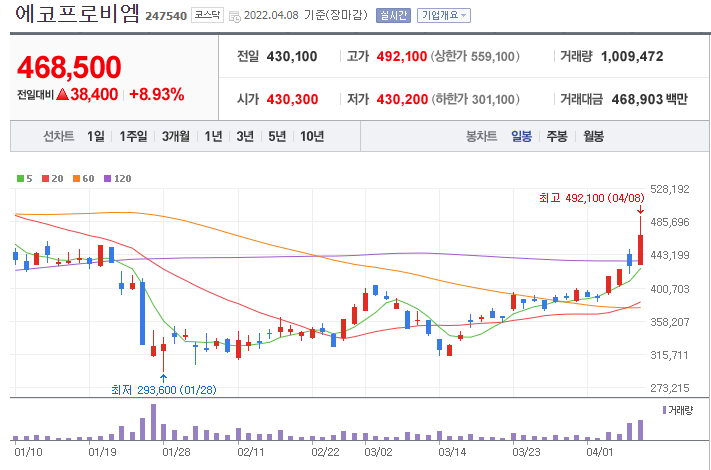Click the 선차트 label
The width and height of the screenshot is (711, 470).
58,136
